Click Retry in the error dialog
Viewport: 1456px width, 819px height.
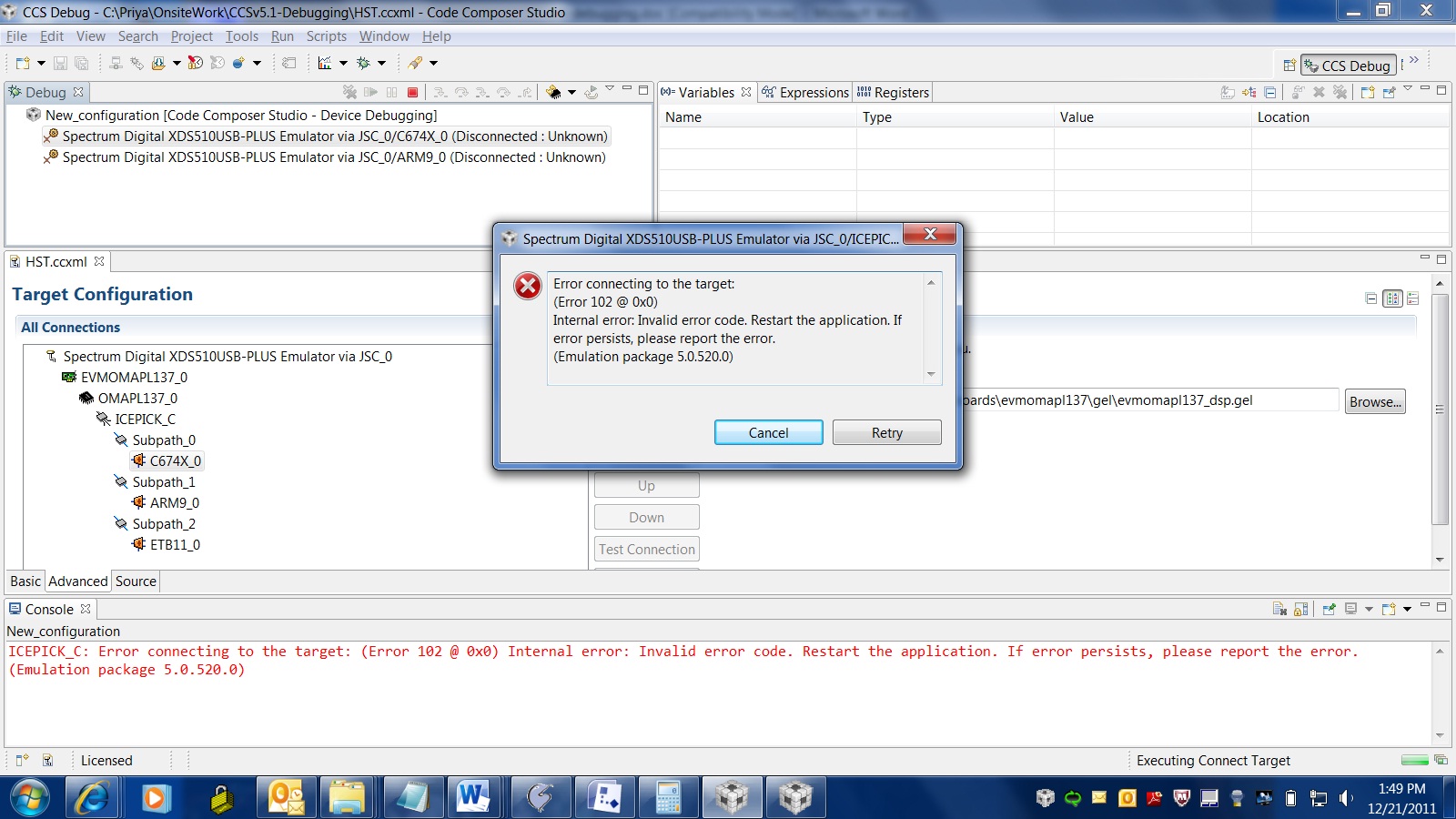(x=886, y=432)
